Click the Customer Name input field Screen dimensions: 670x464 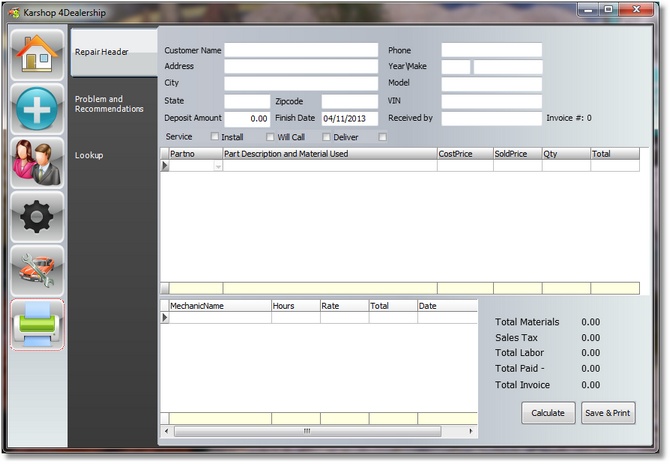[x=300, y=50]
